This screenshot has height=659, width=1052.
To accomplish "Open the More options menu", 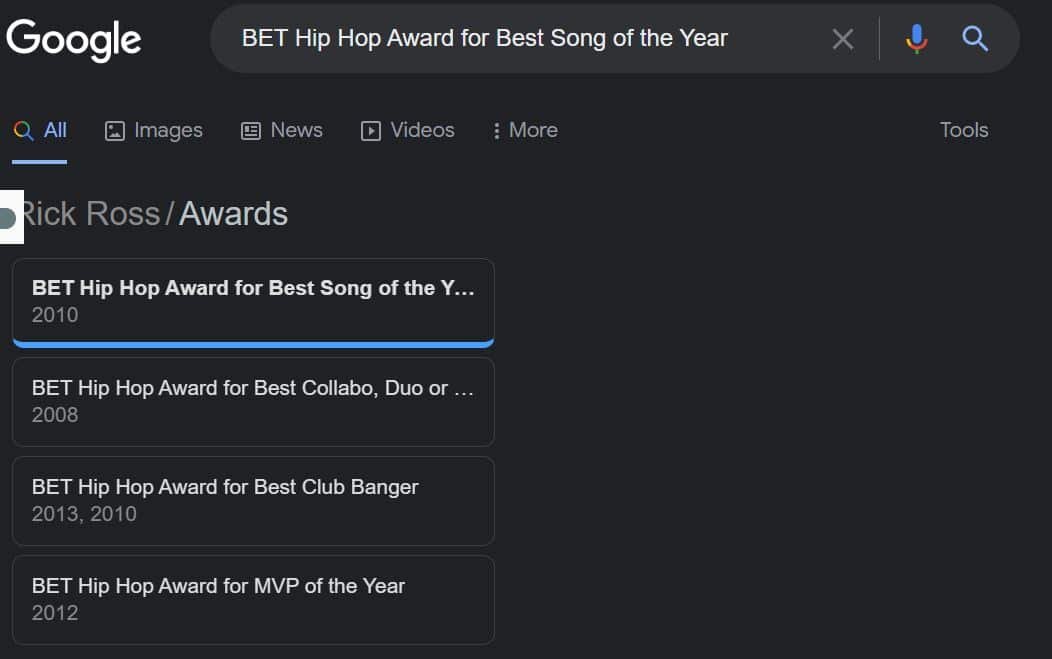I will (525, 130).
